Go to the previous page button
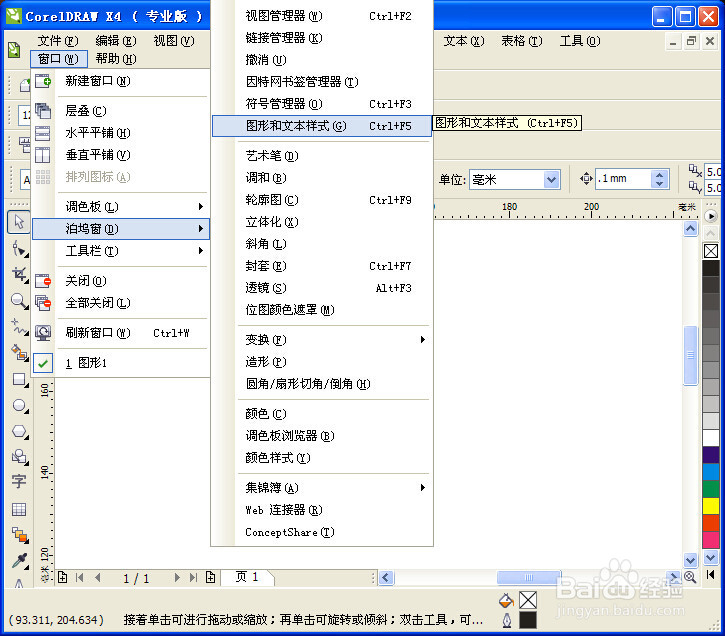 [98, 577]
